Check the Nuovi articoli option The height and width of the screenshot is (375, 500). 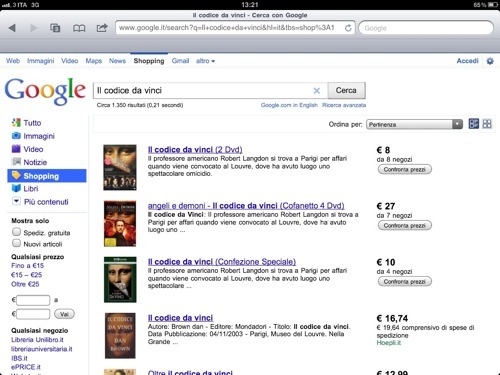(16, 243)
